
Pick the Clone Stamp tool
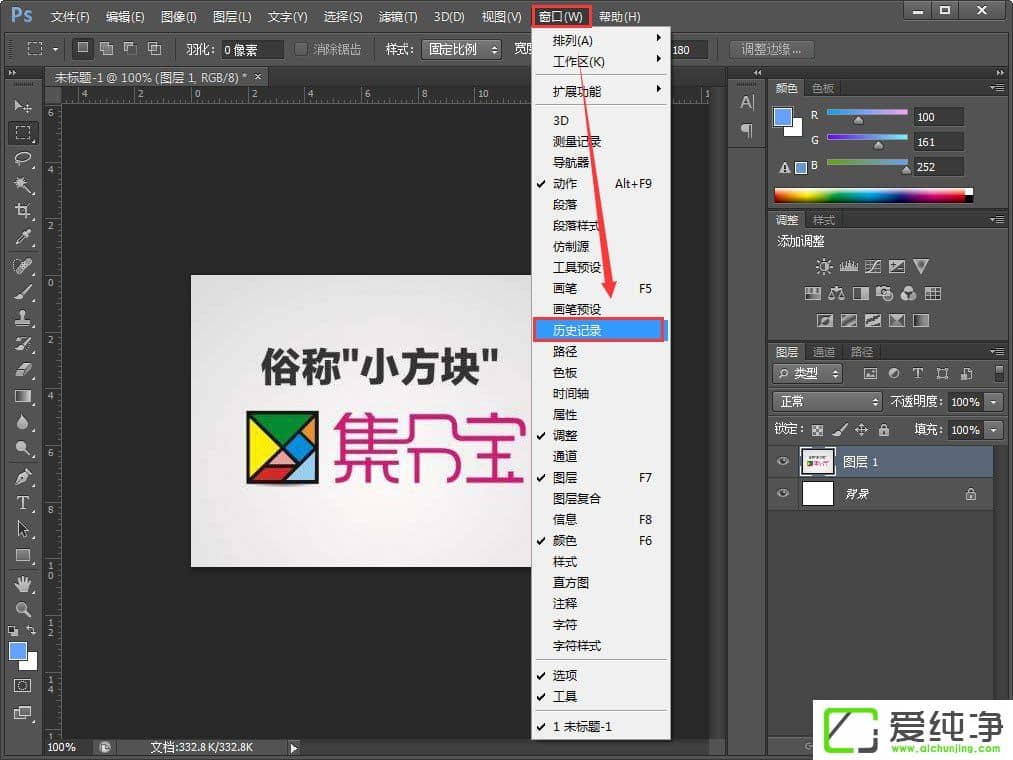click(x=23, y=318)
